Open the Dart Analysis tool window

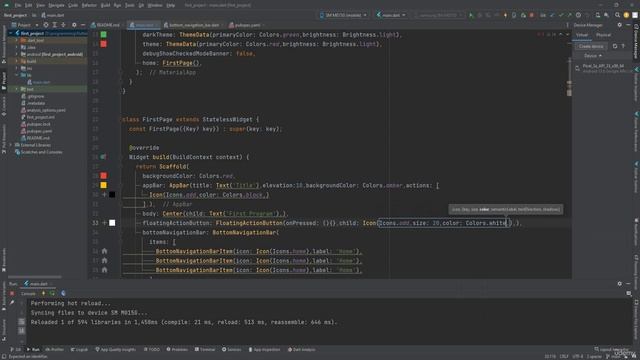[x=301, y=350]
